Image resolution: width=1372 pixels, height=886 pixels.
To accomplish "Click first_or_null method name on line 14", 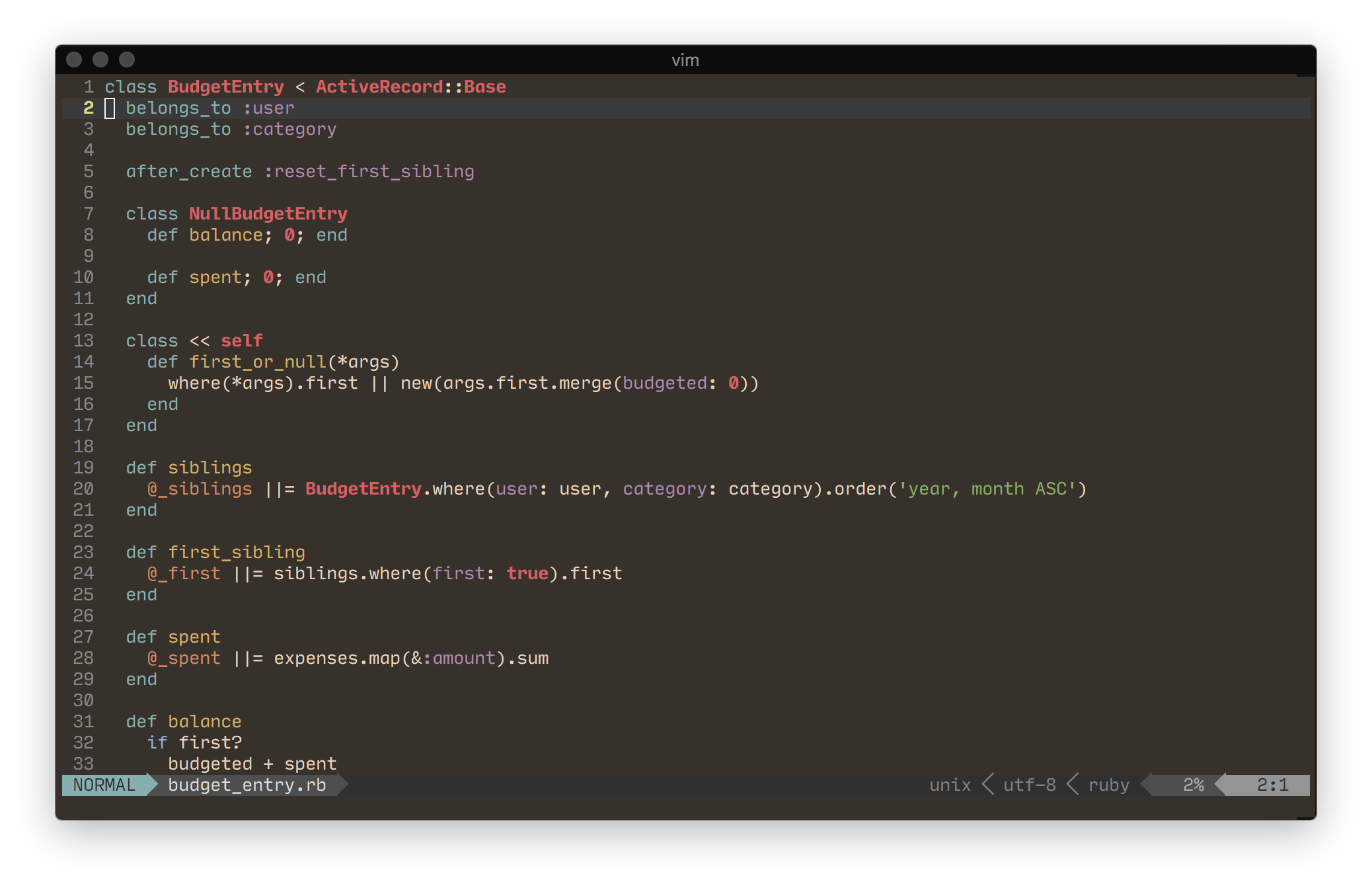I will (258, 362).
